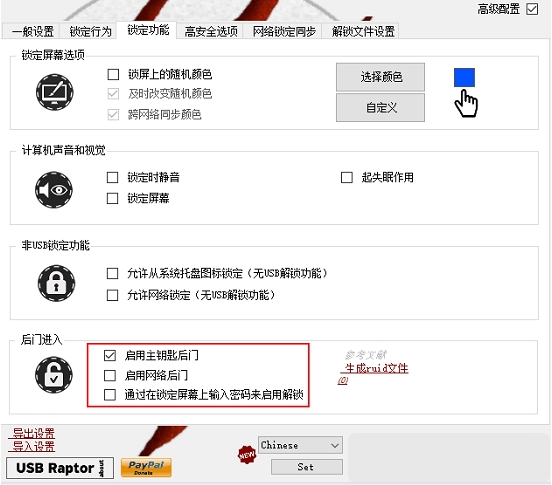The width and height of the screenshot is (552, 485).
Task: Check 允许网络锁定 option
Action: pos(112,295)
